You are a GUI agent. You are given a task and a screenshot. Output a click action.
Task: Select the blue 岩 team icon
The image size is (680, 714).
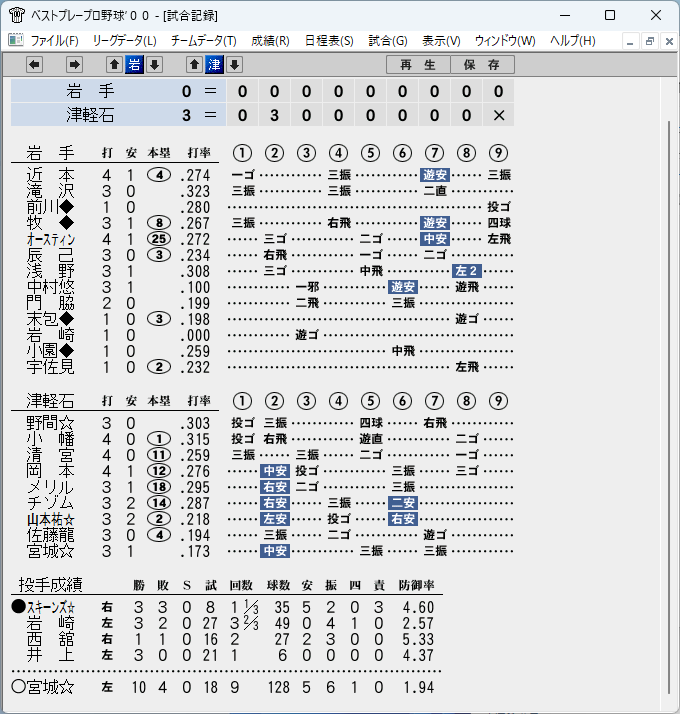[134, 65]
